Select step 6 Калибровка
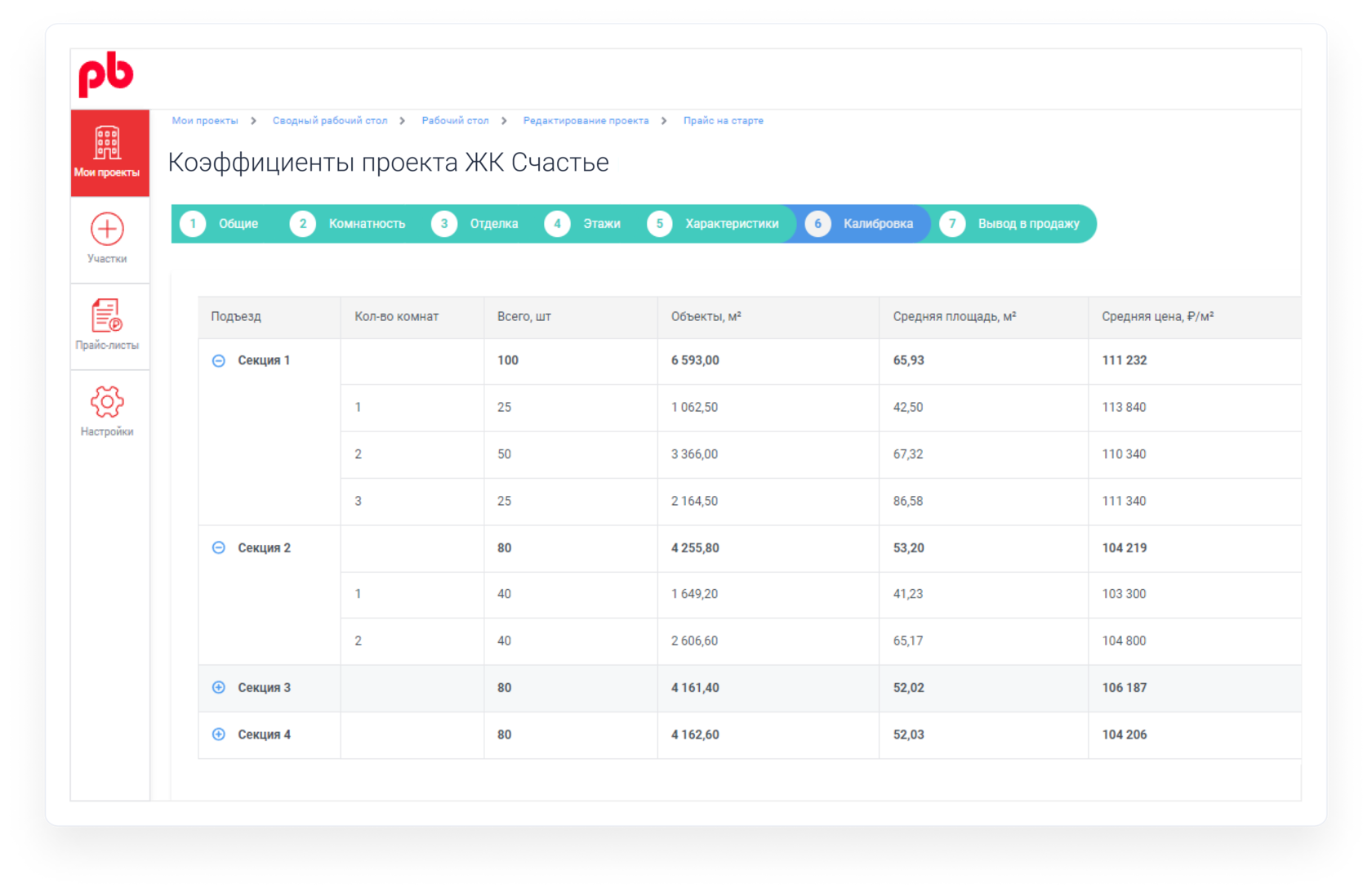Screen dimensions: 1372x893 tap(860, 224)
